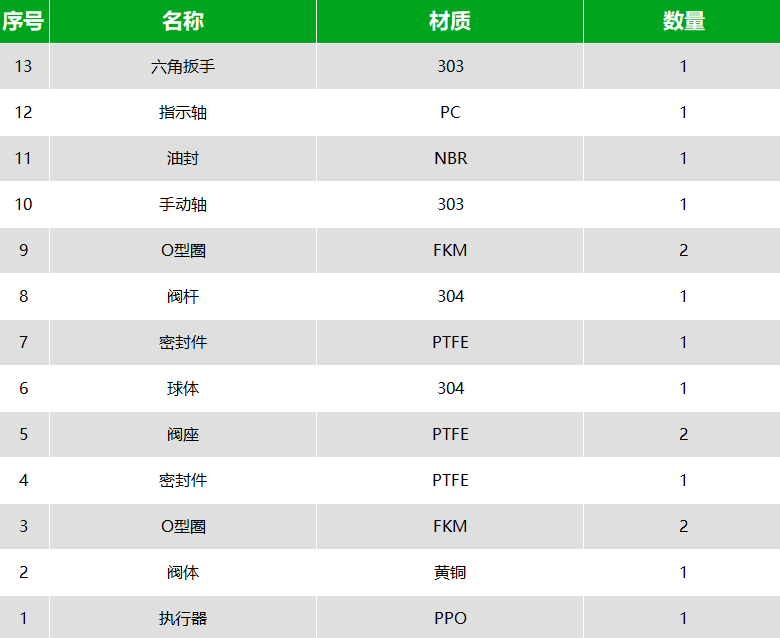Select the 手动轴 name cell
Image resolution: width=780 pixels, height=638 pixels.
tap(183, 204)
